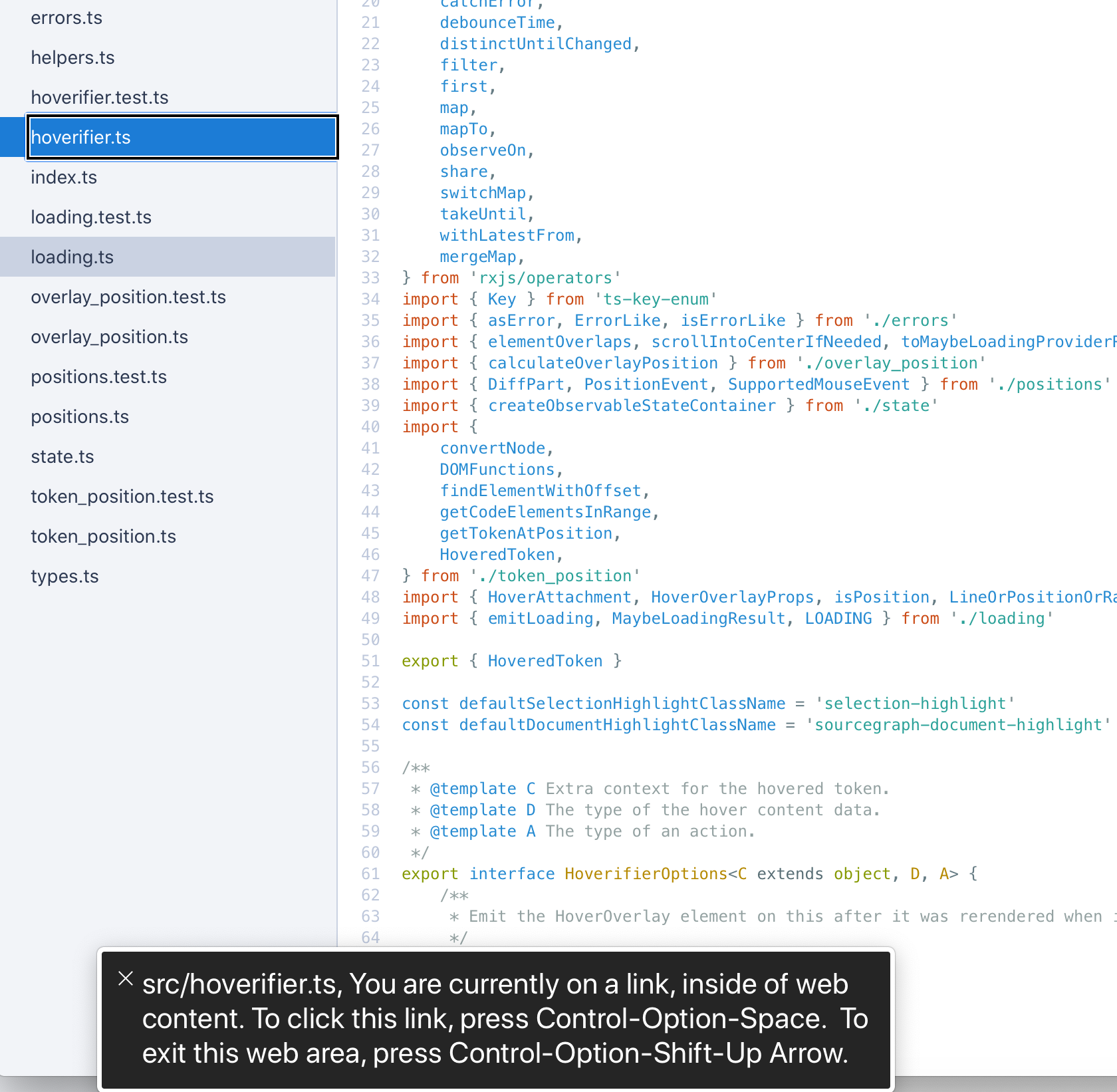The width and height of the screenshot is (1117, 1092).
Task: Click the emitLoading identifier
Action: (541, 618)
